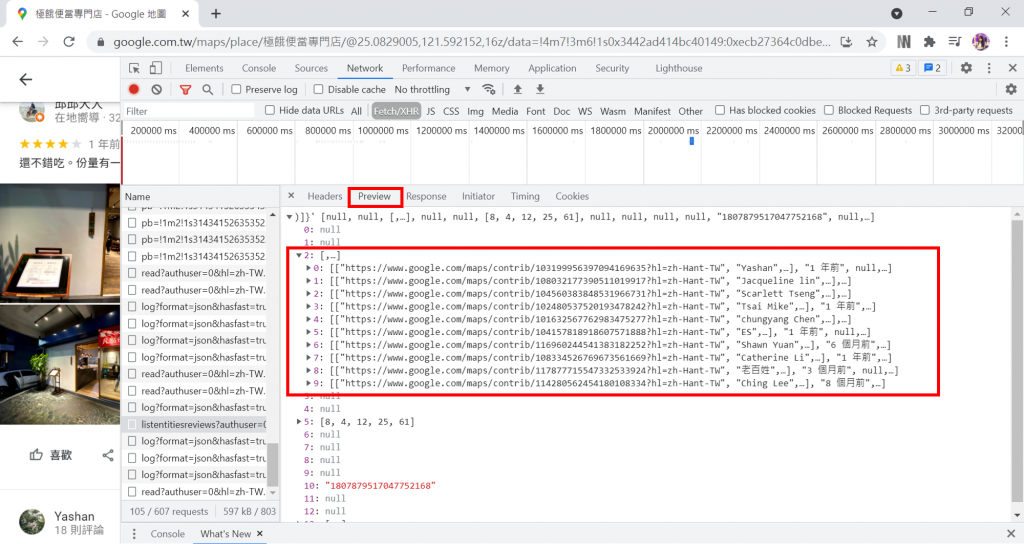
Task: Open Response tab of request
Action: coord(426,196)
